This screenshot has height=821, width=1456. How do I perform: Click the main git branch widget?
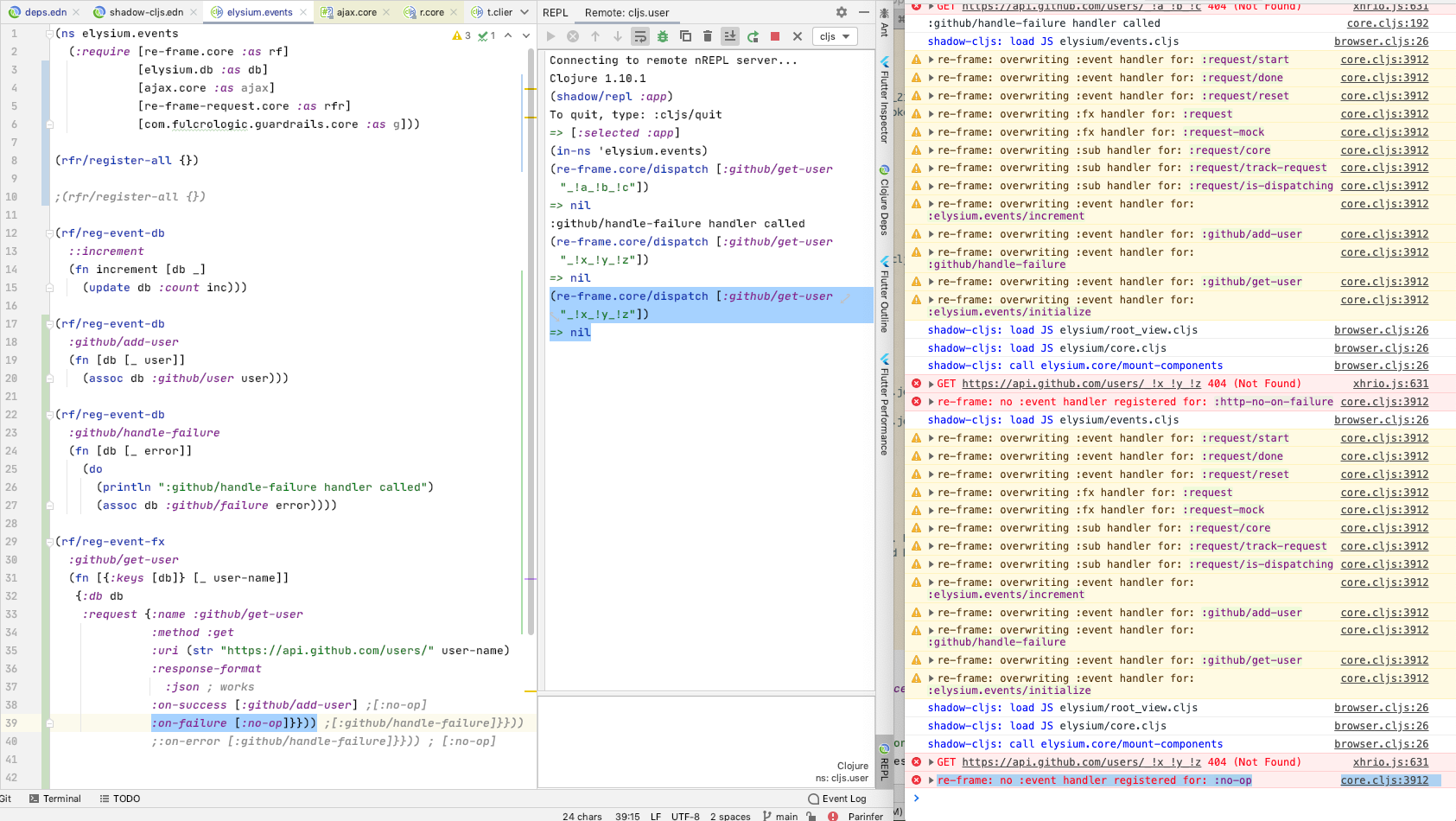coord(780,816)
